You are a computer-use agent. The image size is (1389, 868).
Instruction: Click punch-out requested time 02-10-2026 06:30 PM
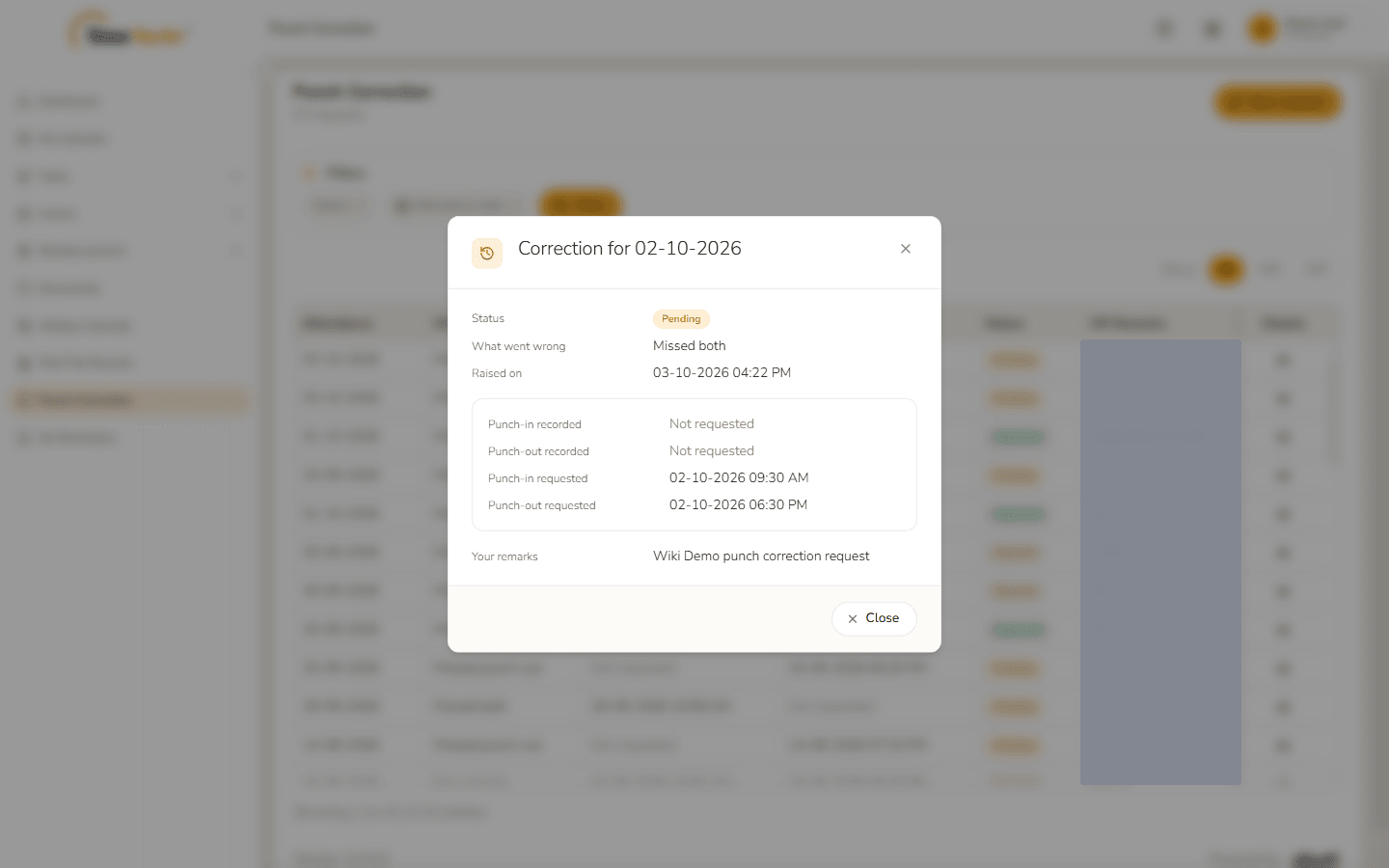pos(738,504)
